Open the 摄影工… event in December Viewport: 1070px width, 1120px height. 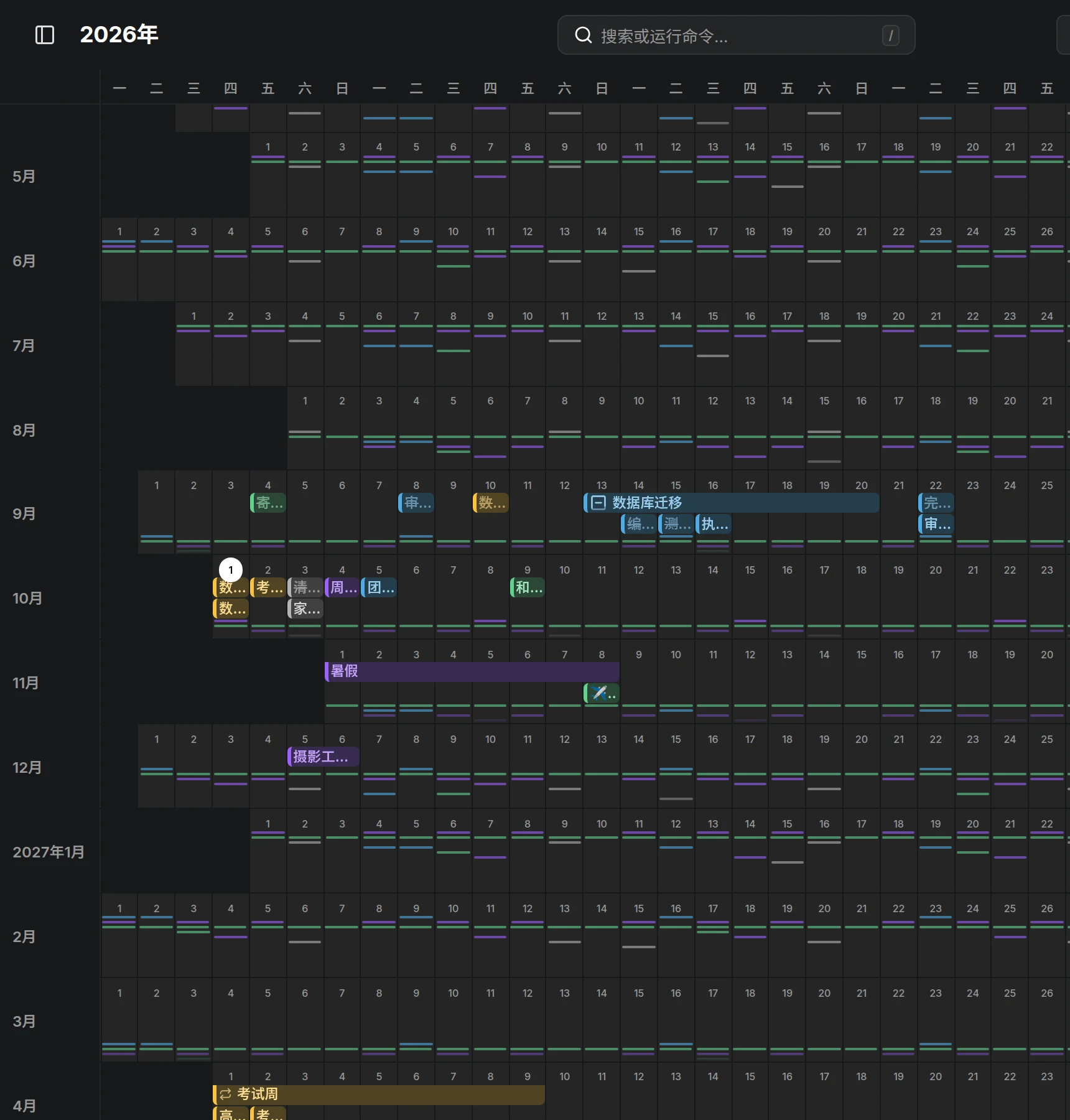323,757
